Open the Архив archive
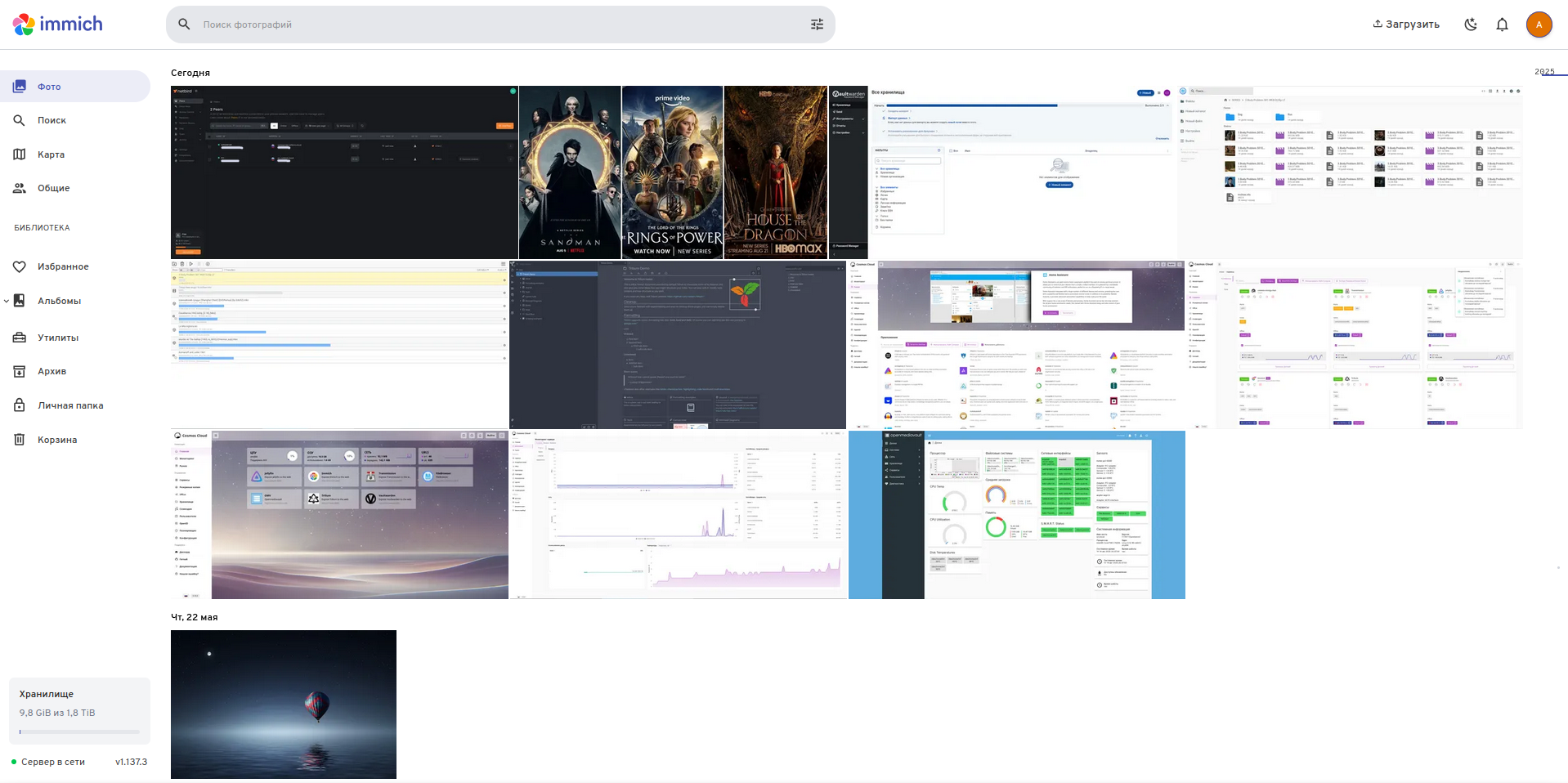This screenshot has height=783, width=1568. point(52,371)
